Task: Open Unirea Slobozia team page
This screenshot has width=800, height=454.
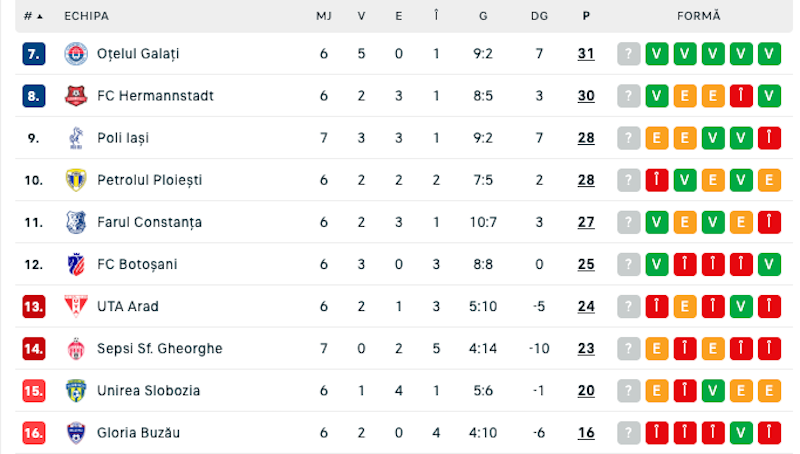Action: (148, 391)
